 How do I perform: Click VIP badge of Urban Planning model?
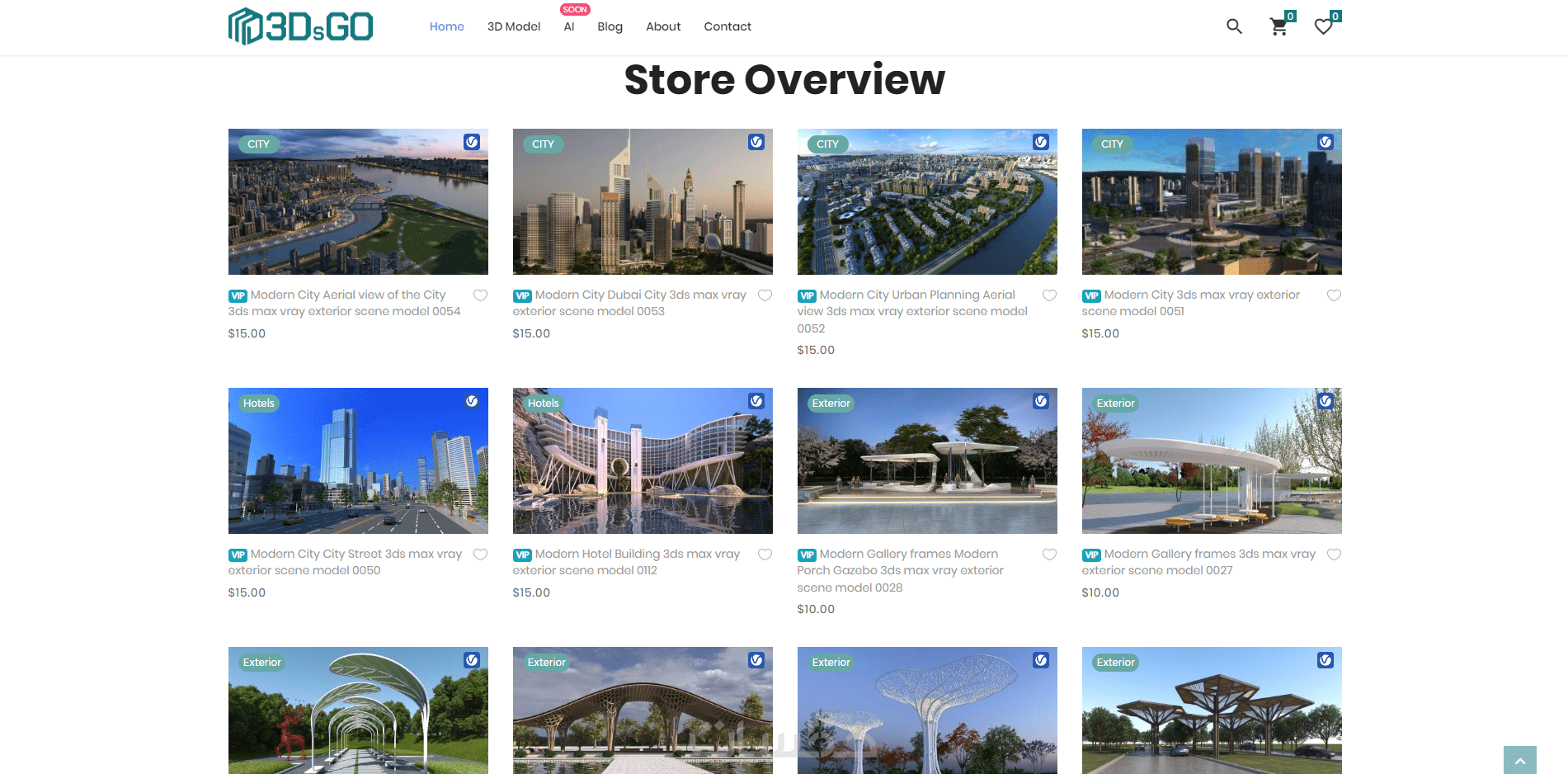[807, 296]
